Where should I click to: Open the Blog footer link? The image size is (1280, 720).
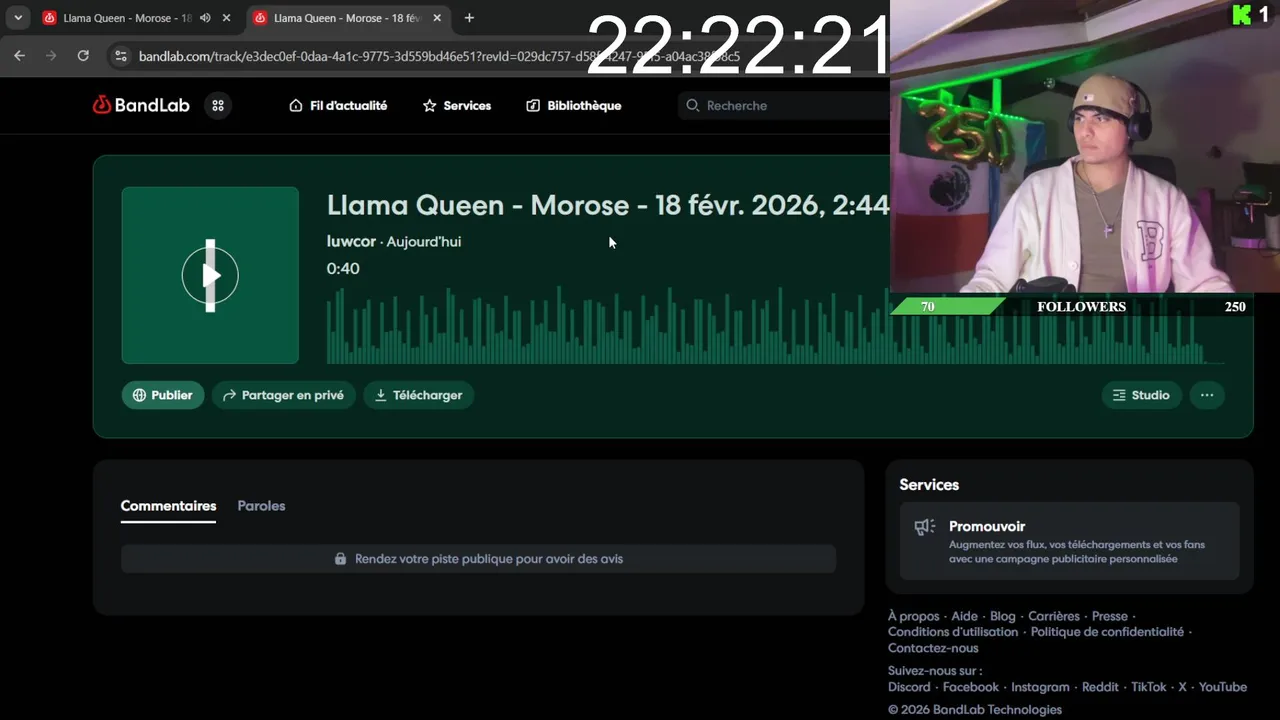pos(1002,616)
